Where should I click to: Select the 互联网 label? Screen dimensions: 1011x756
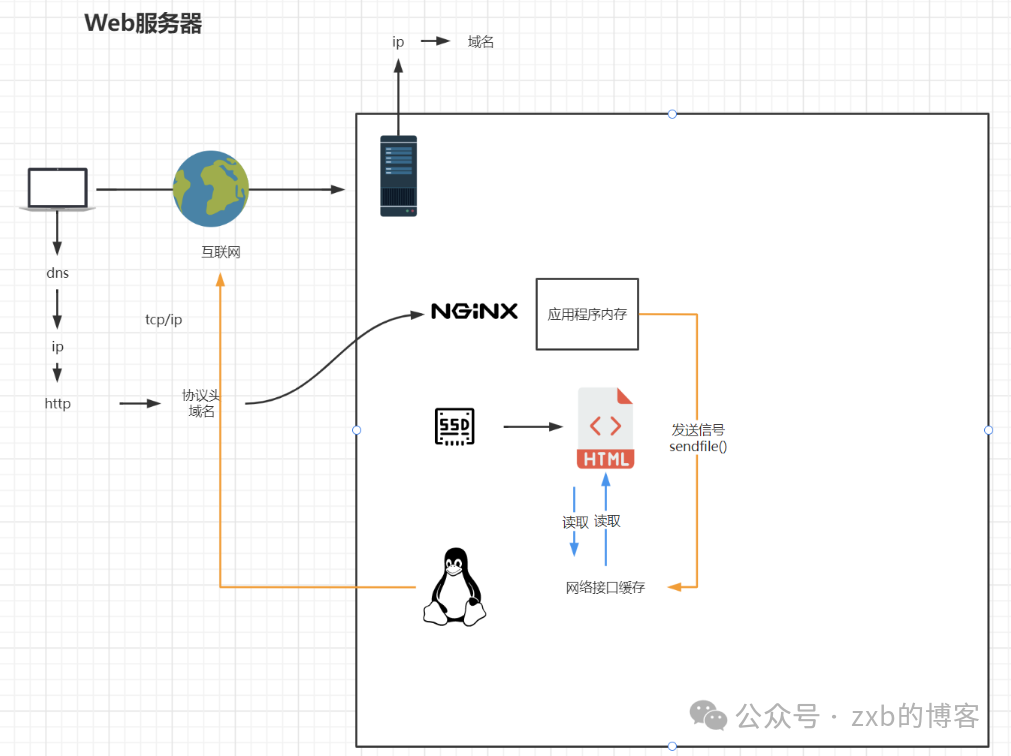220,252
